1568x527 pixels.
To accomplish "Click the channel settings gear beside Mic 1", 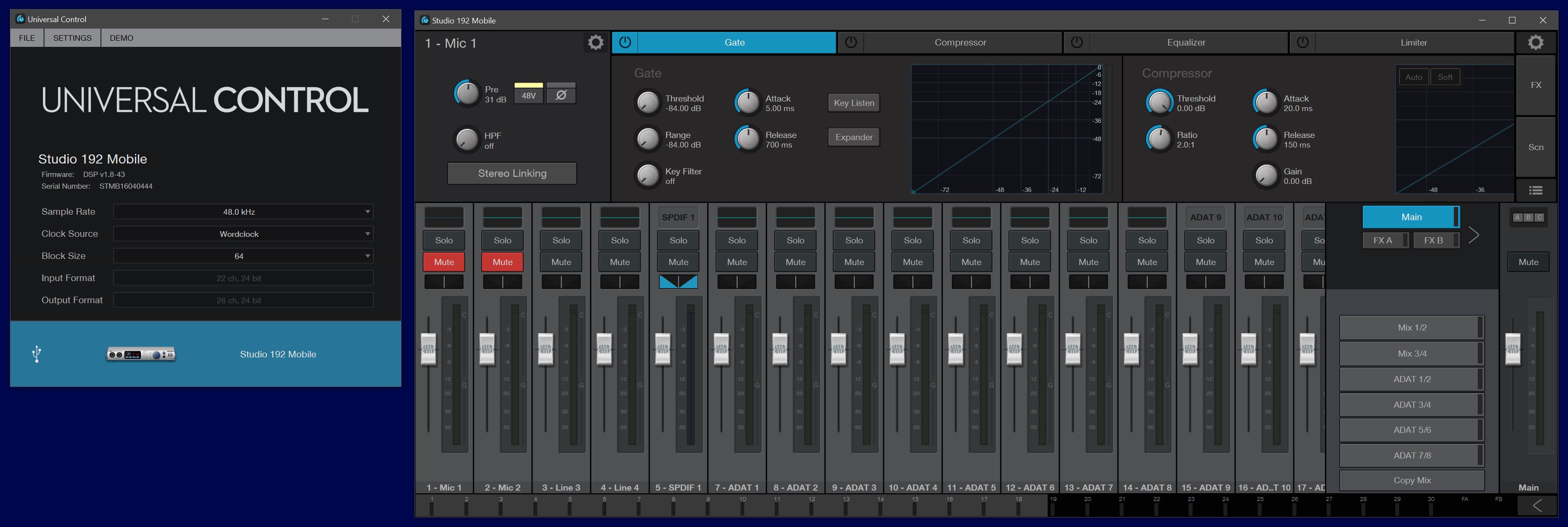I will [595, 43].
